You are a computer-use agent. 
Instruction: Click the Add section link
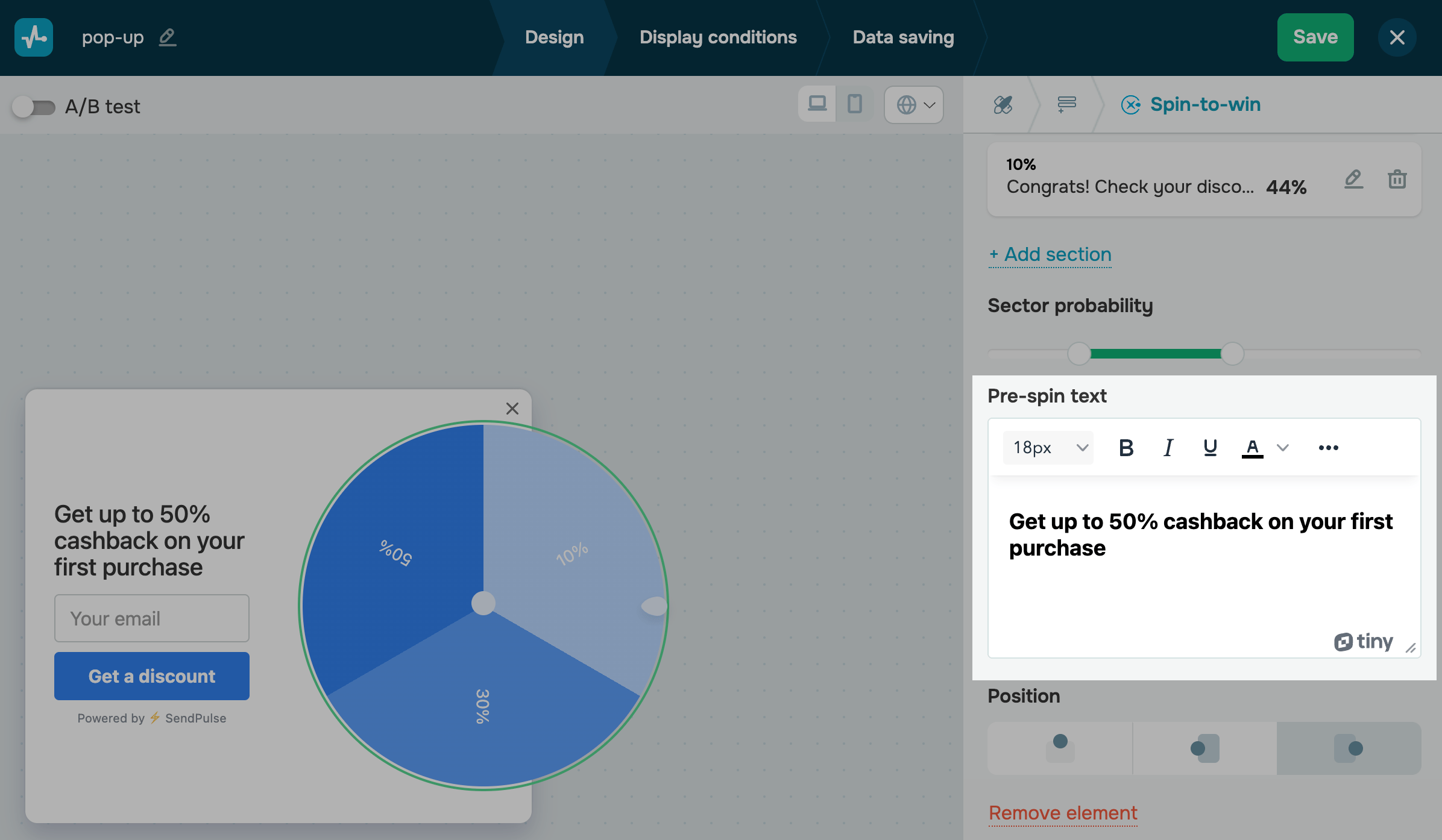(1050, 254)
